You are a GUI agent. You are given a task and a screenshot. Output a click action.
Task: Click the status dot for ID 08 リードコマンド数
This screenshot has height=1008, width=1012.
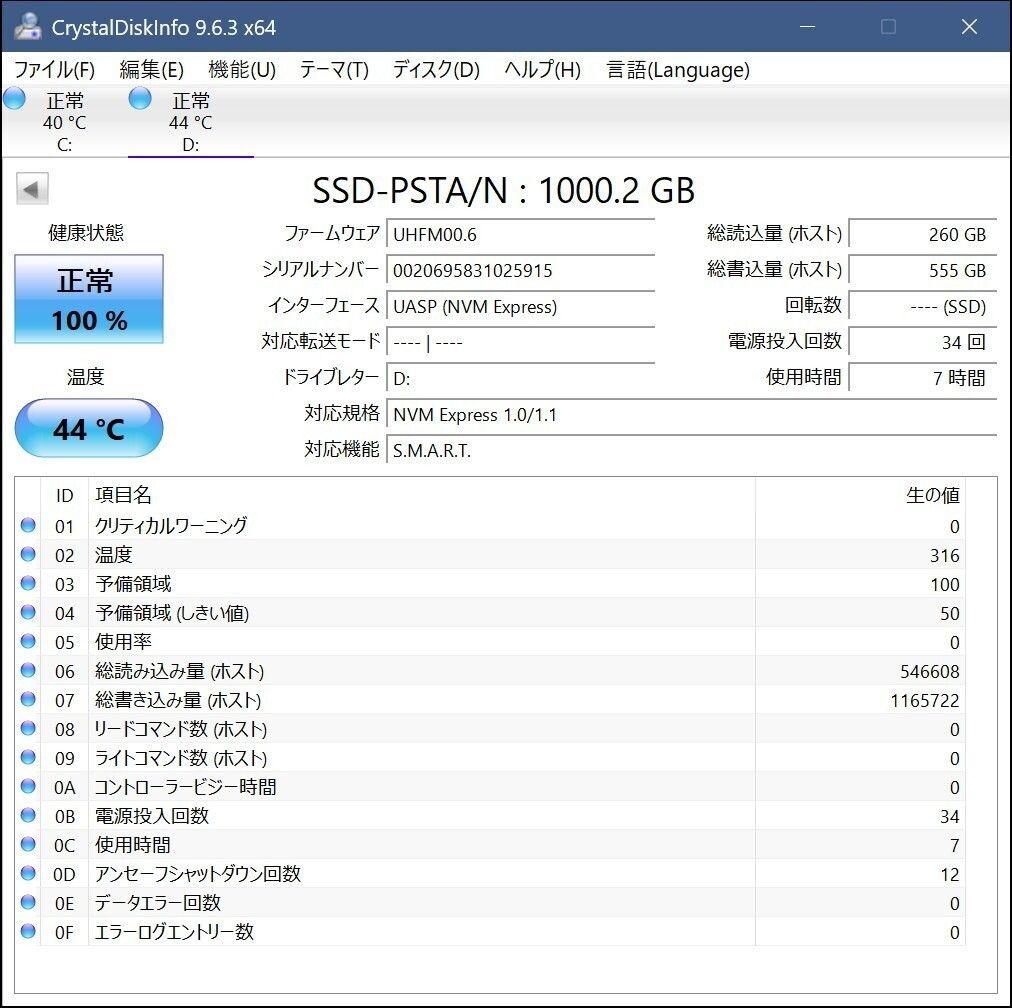point(28,729)
